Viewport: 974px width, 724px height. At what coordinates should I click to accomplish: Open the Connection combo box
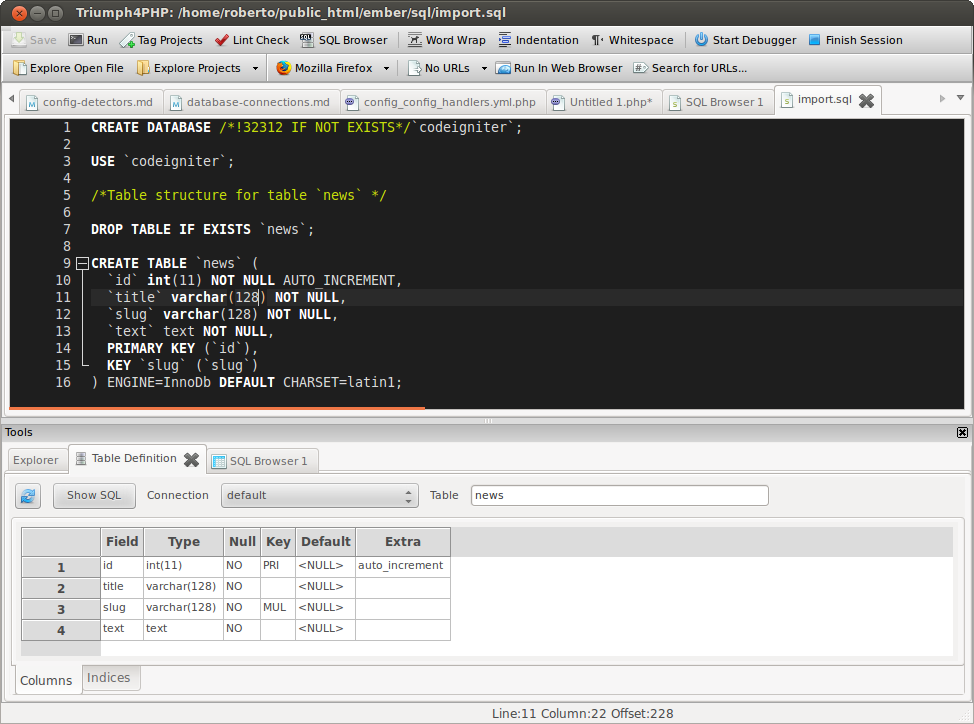point(319,495)
